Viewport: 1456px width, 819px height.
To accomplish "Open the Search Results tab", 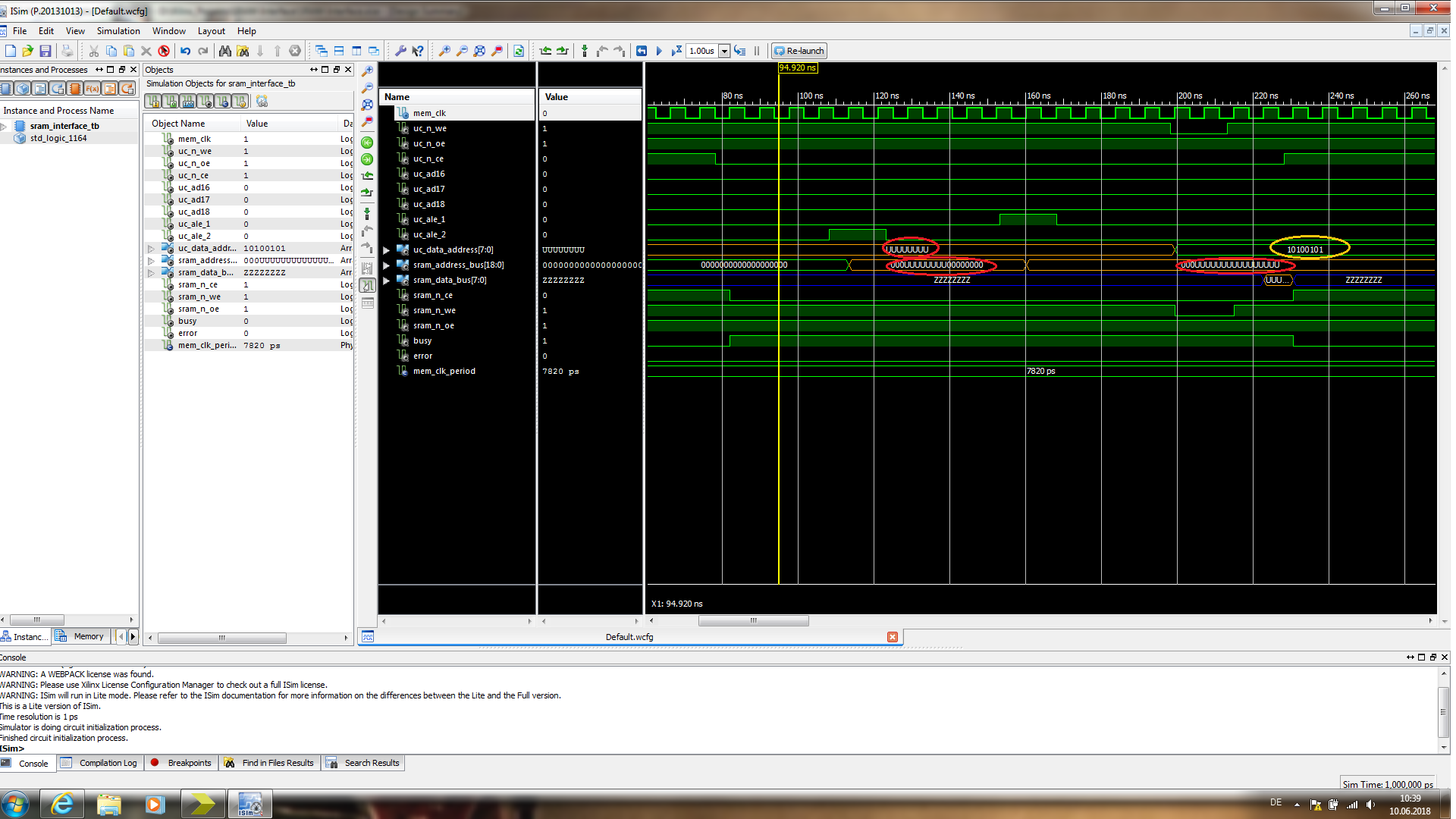I will (364, 763).
